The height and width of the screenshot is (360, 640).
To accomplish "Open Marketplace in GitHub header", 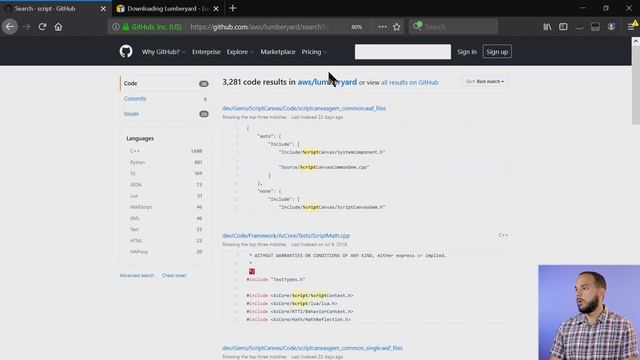I will (x=278, y=52).
